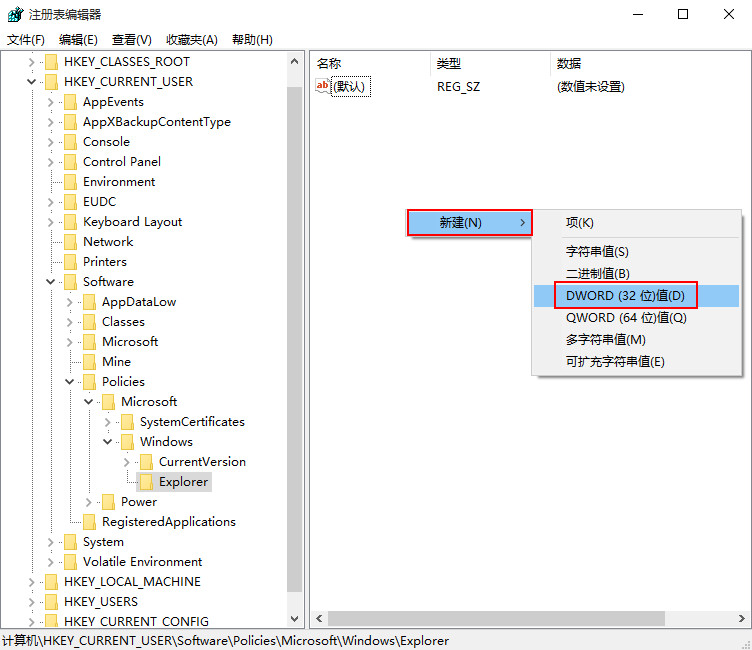Click the tree pane vertical scrollbar down arrow
This screenshot has width=752, height=650.
(x=295, y=619)
